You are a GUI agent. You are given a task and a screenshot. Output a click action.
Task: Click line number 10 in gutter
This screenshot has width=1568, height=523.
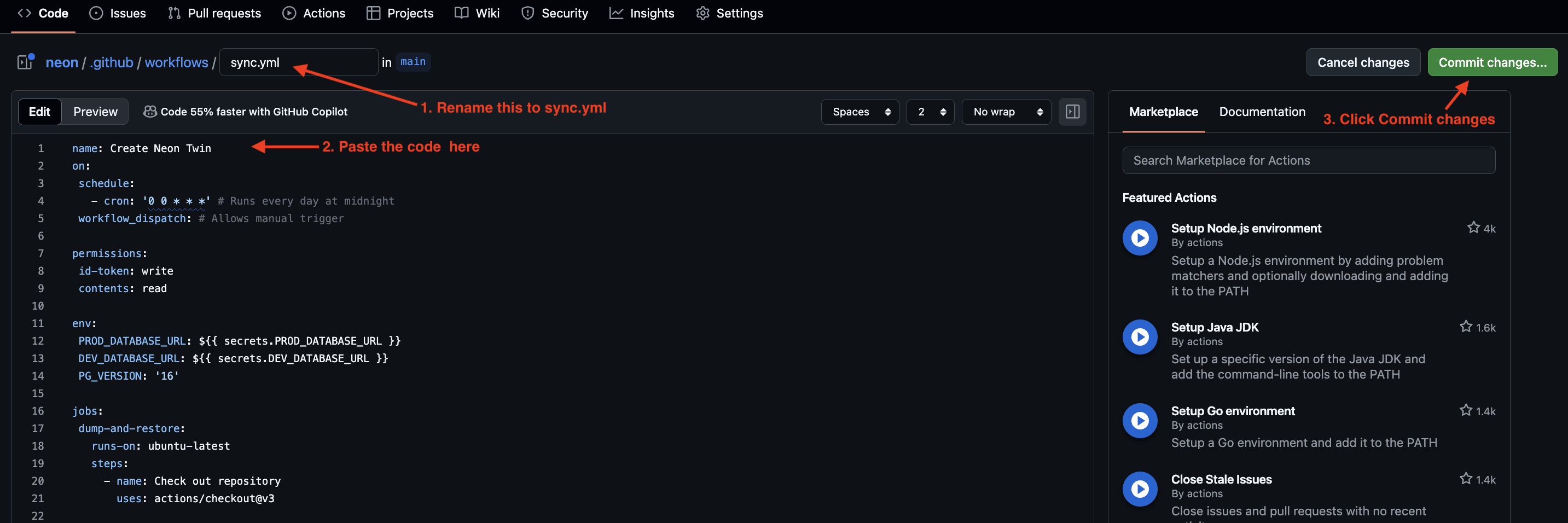coord(38,306)
